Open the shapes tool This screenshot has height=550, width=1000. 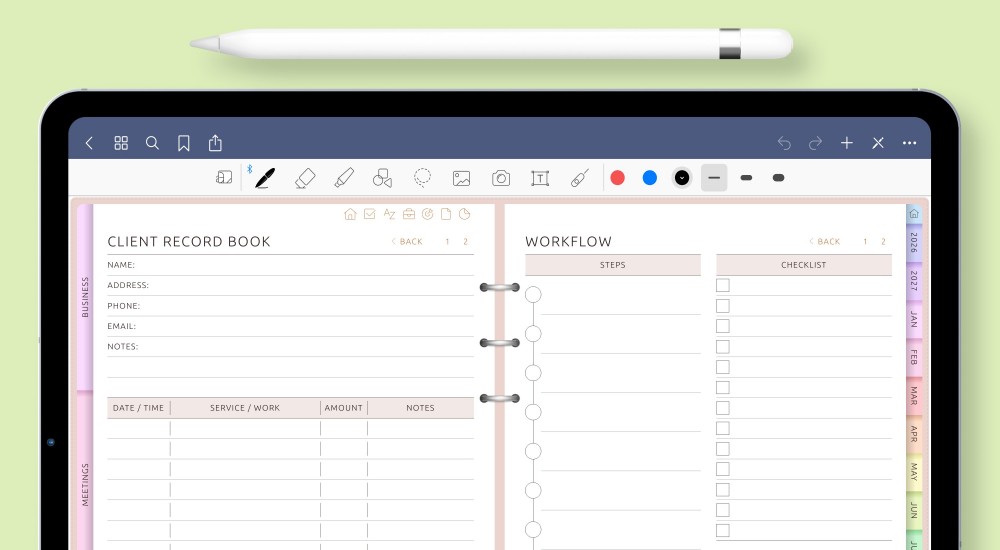coord(382,178)
